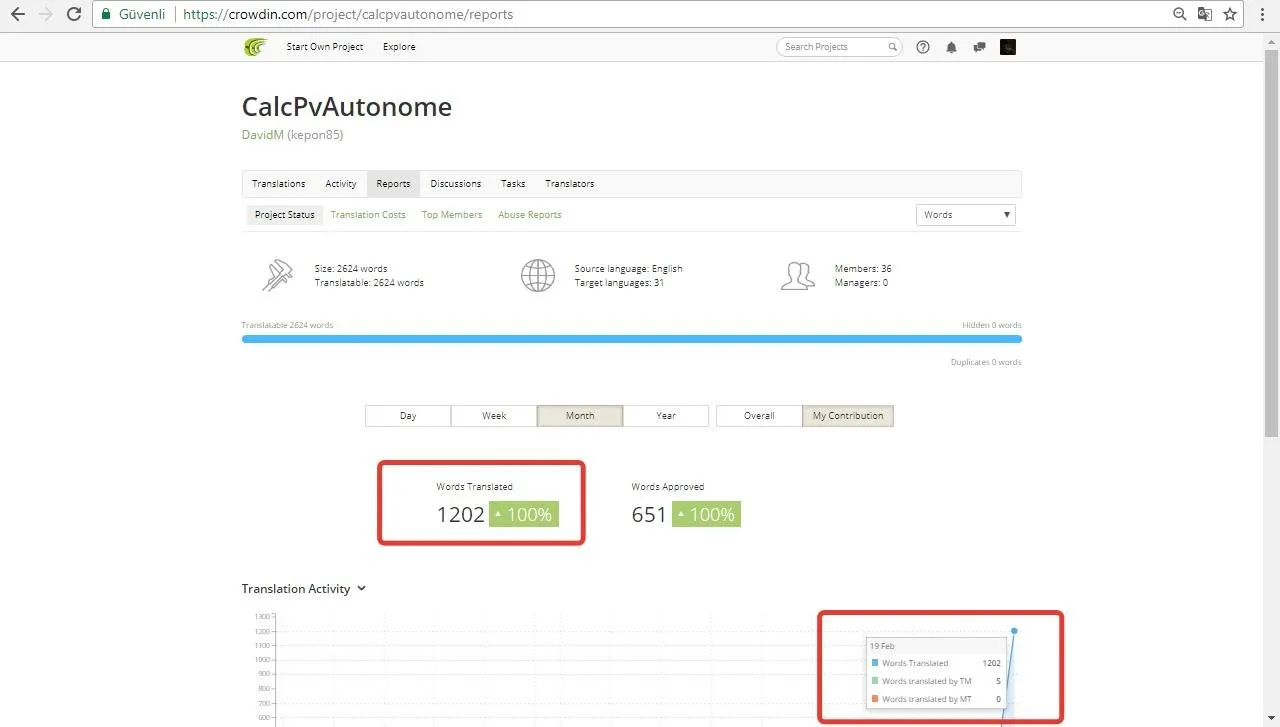Open the Activity tab
1280x727 pixels.
coord(341,184)
